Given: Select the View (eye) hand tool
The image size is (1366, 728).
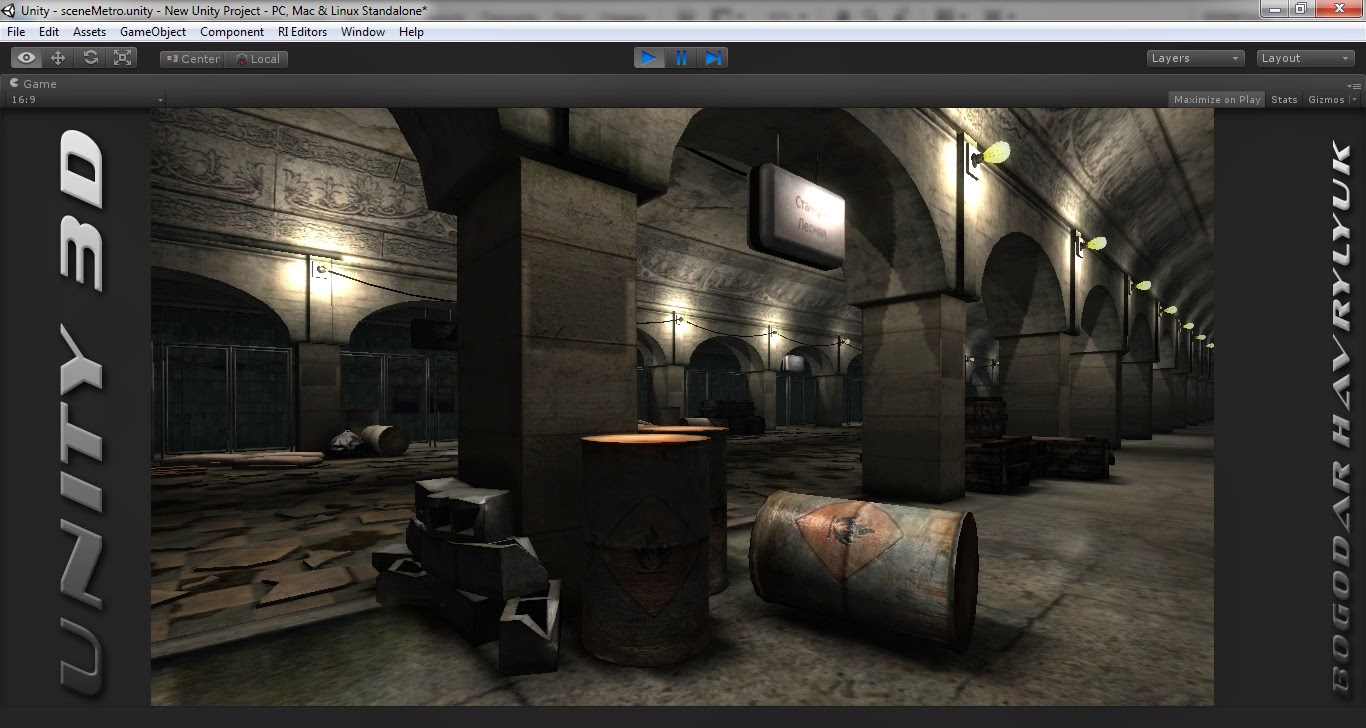Looking at the screenshot, I should click(x=26, y=58).
